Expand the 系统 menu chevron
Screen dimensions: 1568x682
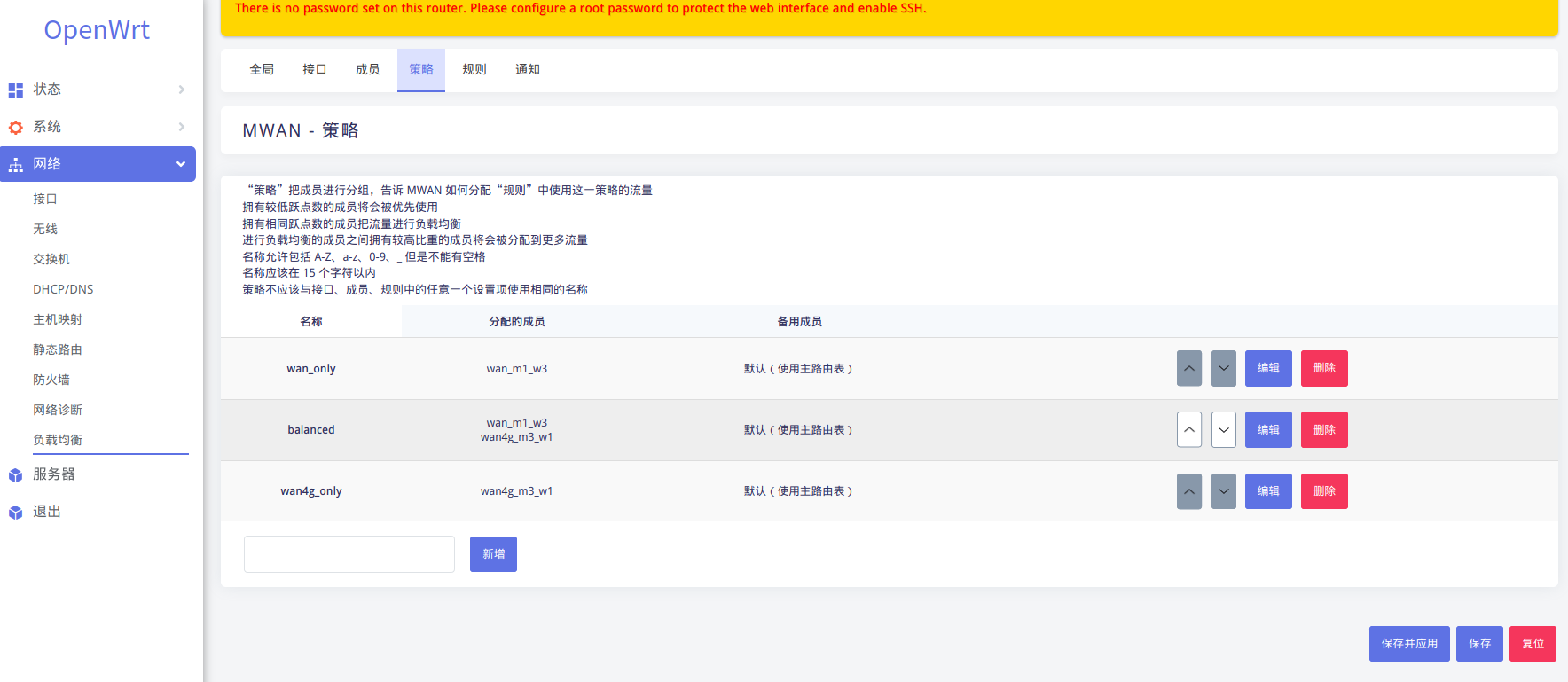[x=181, y=127]
